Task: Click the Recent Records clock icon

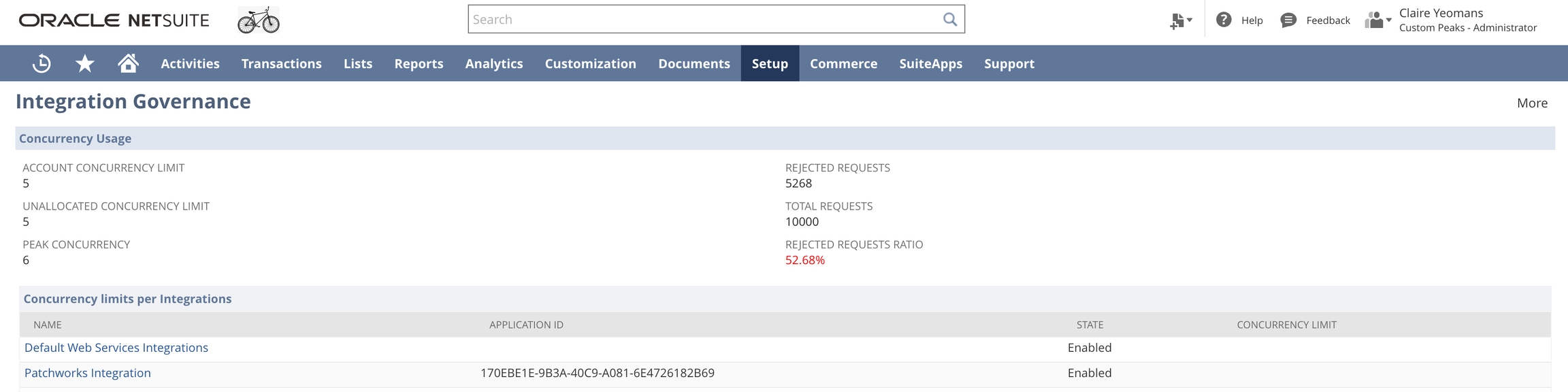Action: 42,63
